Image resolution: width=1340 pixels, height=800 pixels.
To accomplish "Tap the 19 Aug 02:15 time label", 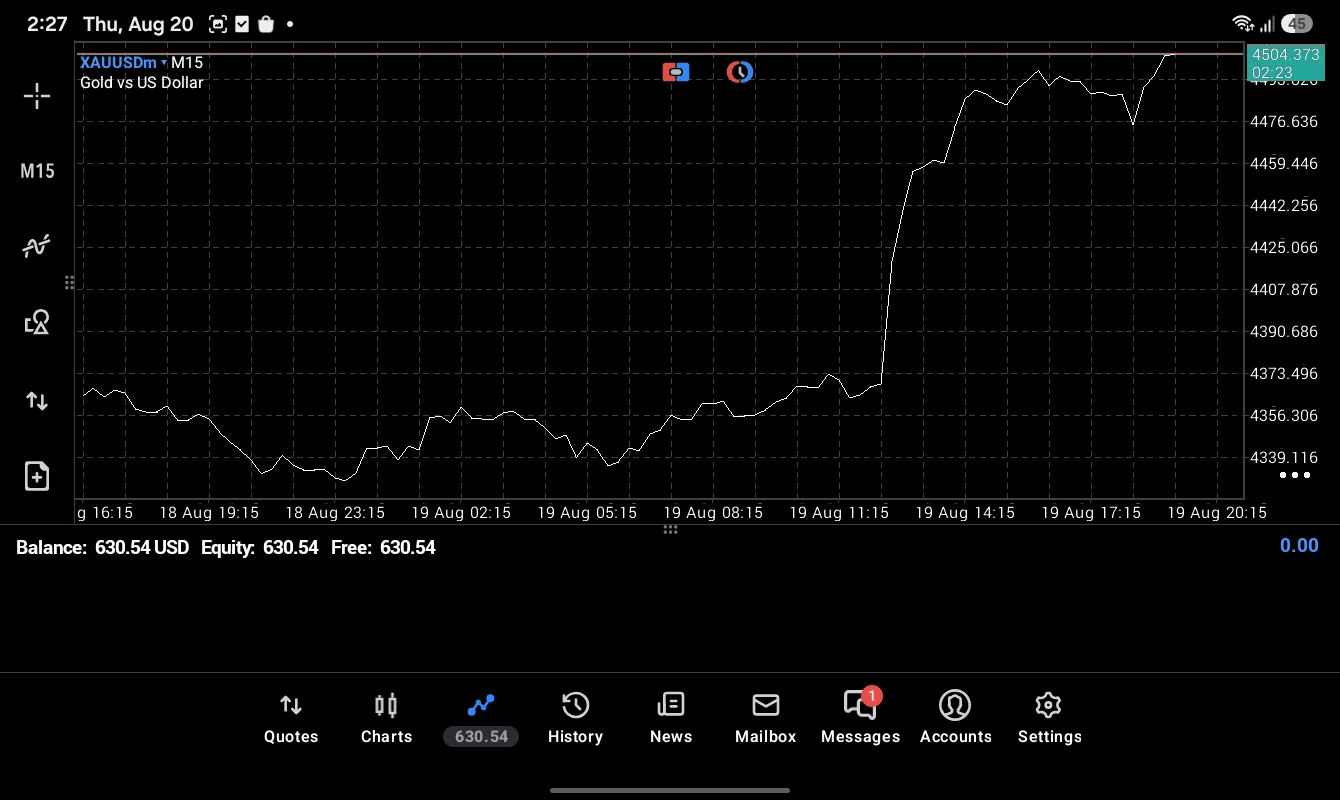I will pyautogui.click(x=461, y=513).
